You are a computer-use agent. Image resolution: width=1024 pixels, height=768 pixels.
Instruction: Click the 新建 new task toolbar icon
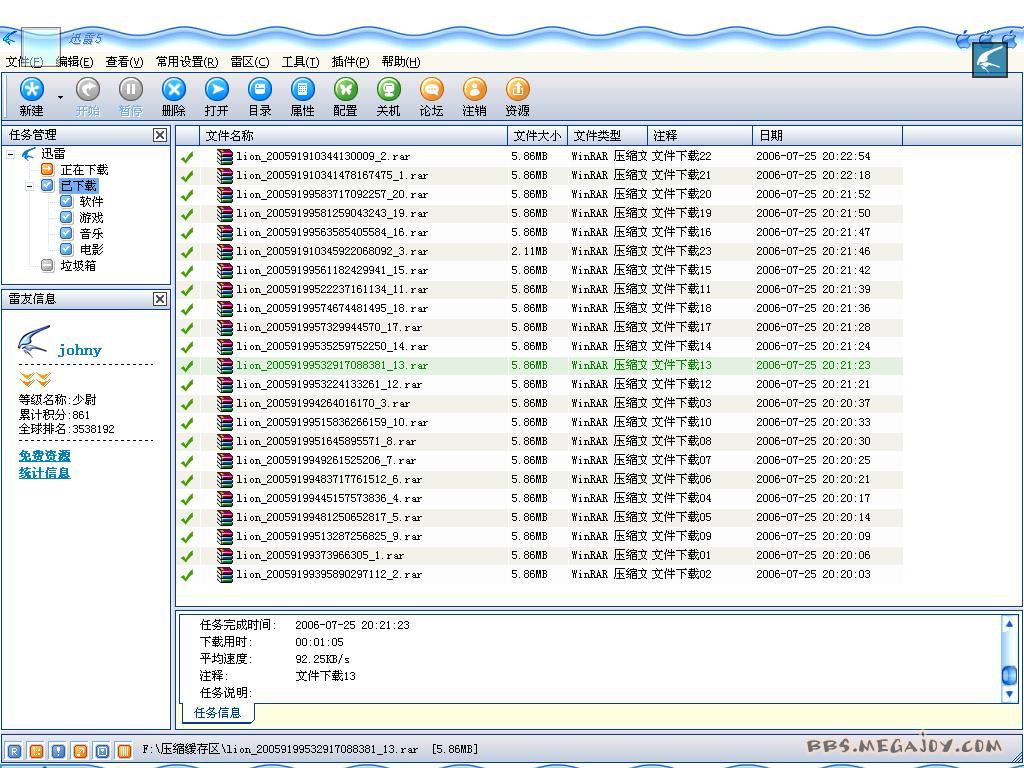pos(31,89)
